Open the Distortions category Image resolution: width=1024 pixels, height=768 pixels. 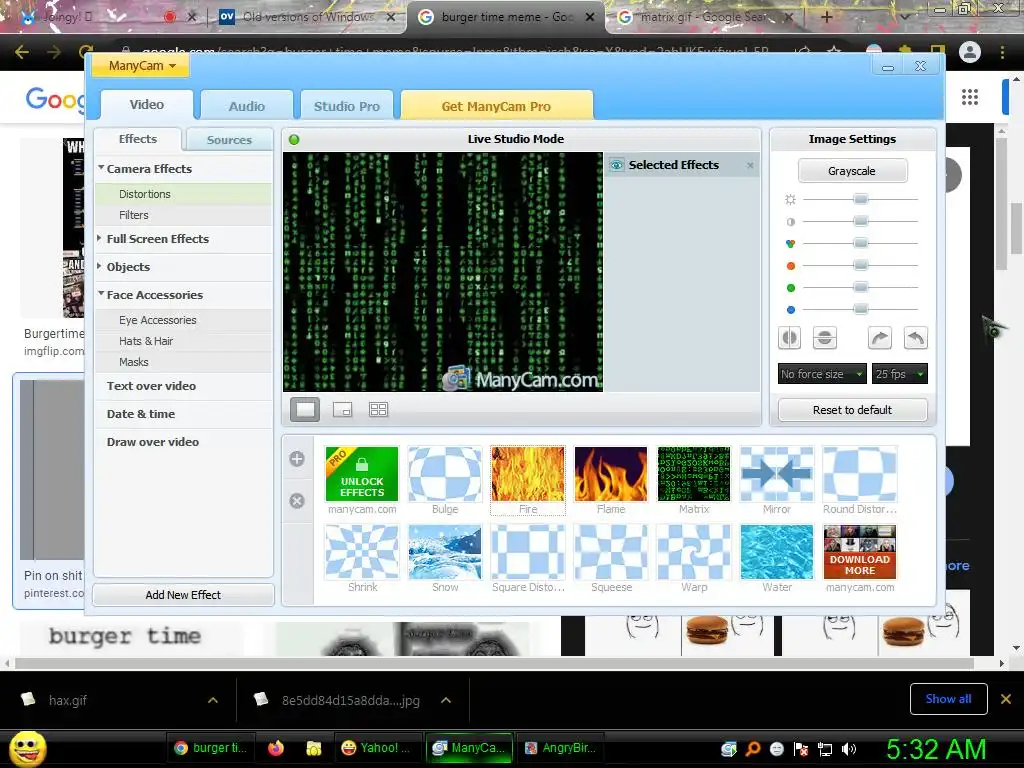click(x=184, y=194)
